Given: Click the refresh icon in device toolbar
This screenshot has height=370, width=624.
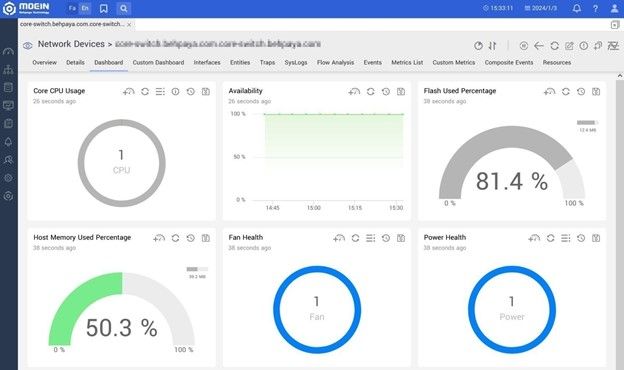Looking at the screenshot, I should coord(554,46).
